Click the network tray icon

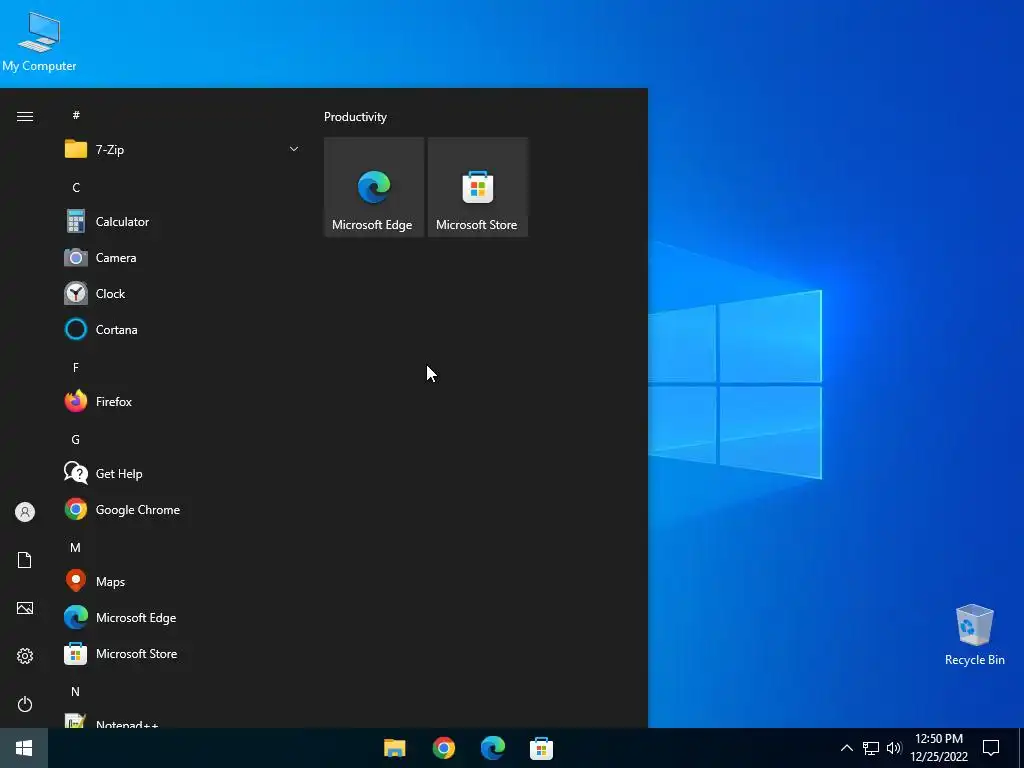point(871,748)
